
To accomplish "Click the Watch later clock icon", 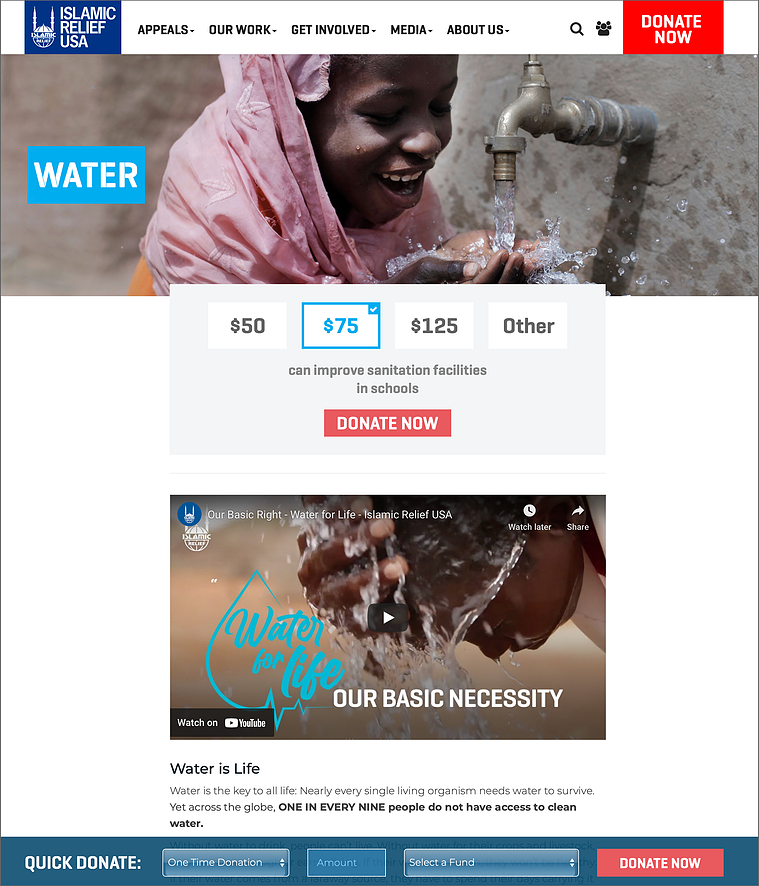I will (529, 511).
